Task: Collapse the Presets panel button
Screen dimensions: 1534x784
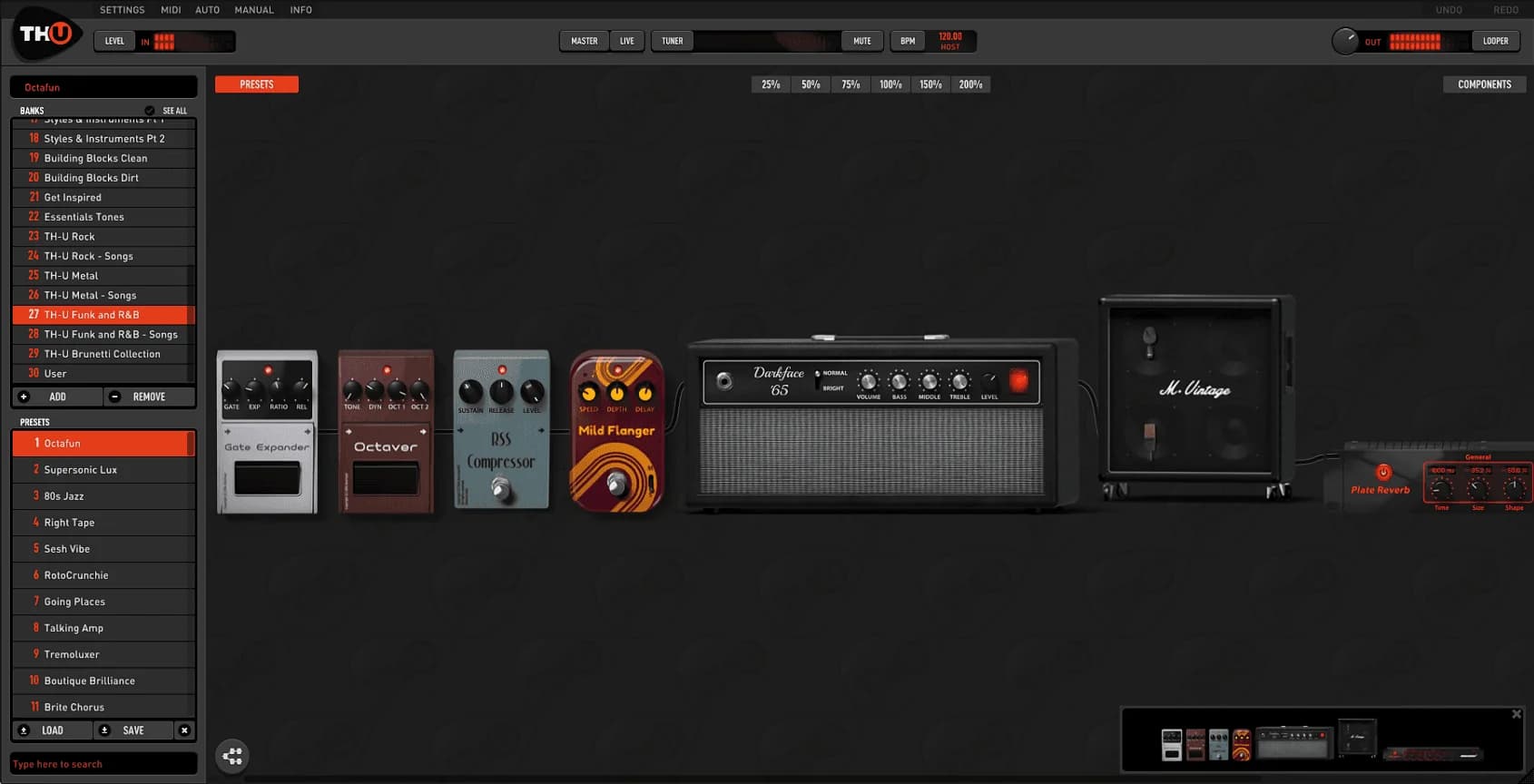Action: click(256, 84)
